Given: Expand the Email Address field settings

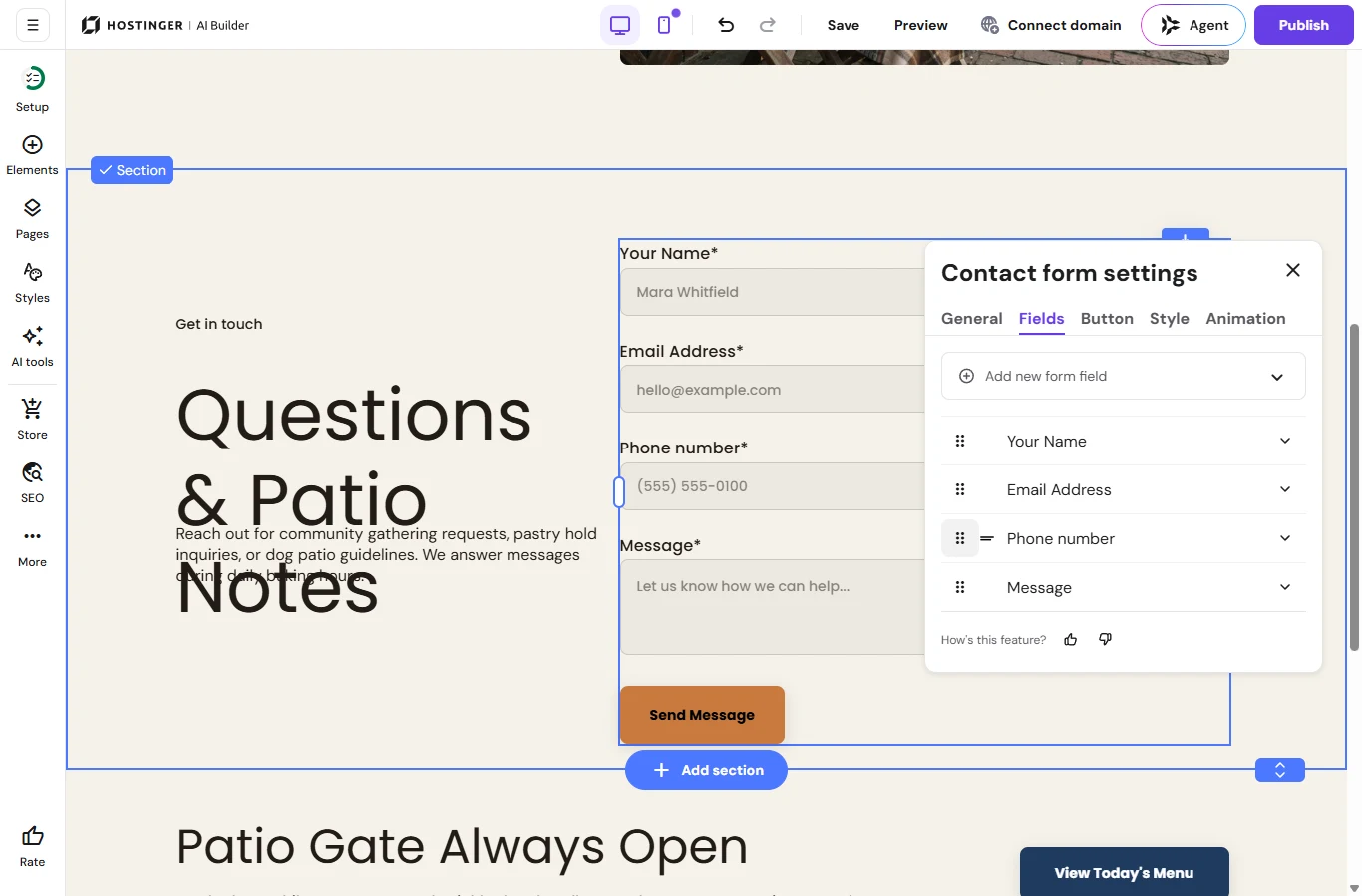Looking at the screenshot, I should (x=1285, y=489).
